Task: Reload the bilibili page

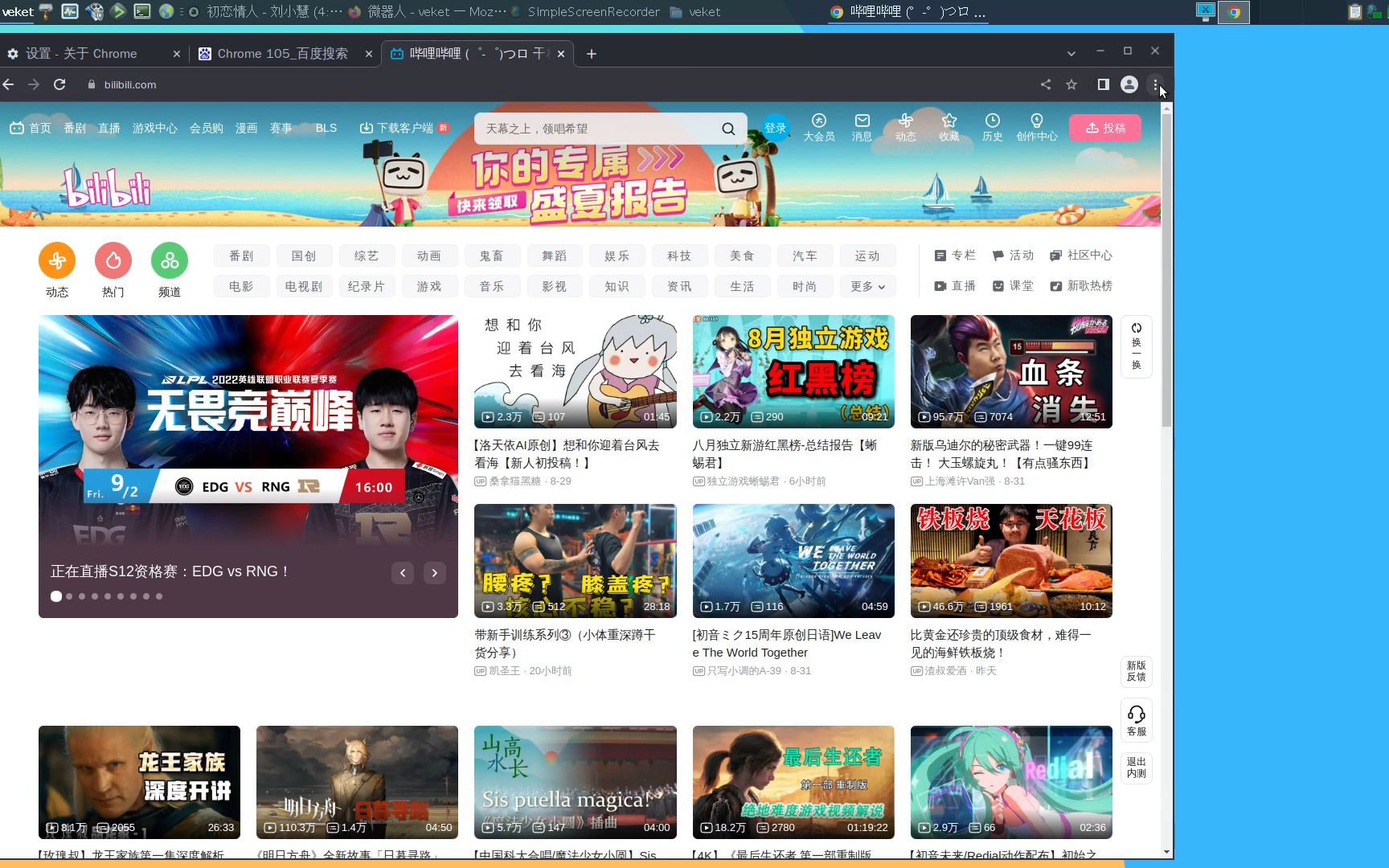Action: (x=59, y=84)
